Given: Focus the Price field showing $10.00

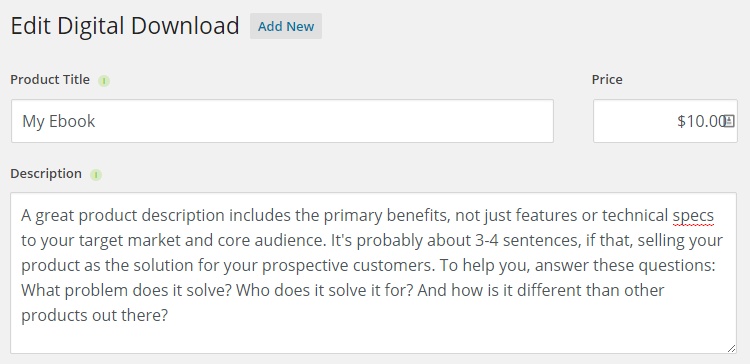Looking at the screenshot, I should click(x=665, y=121).
